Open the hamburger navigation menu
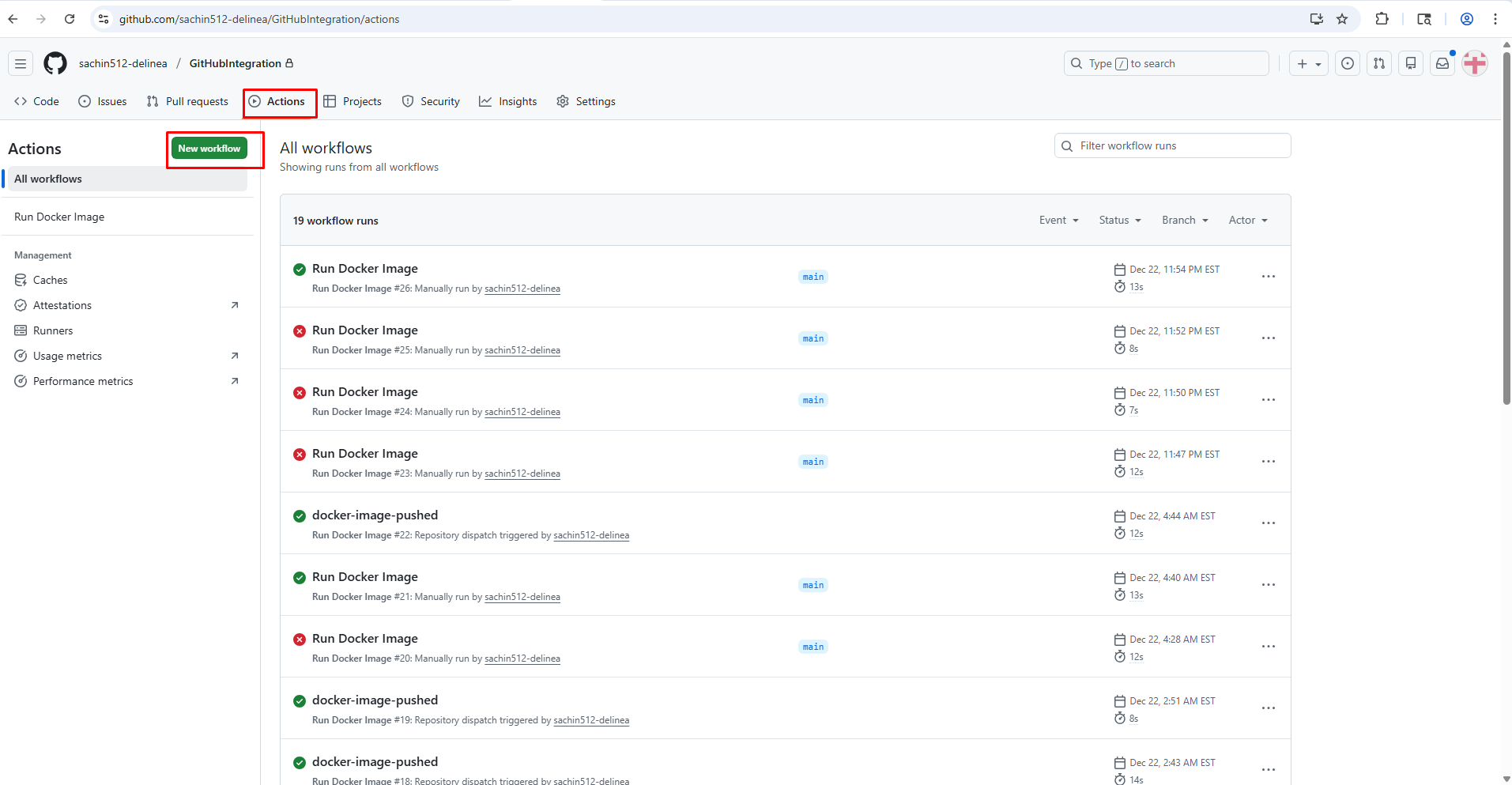The width and height of the screenshot is (1512, 785). pyautogui.click(x=21, y=63)
